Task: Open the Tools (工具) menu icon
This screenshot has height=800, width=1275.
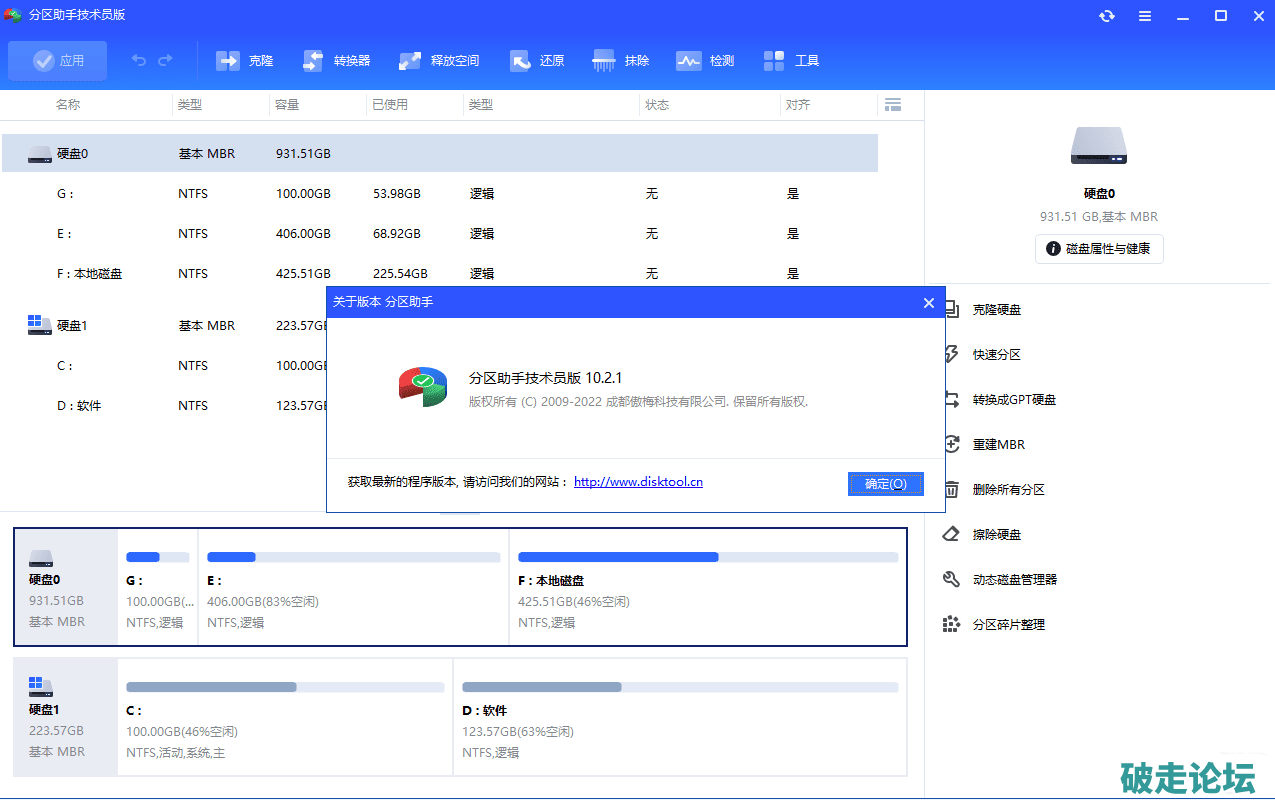Action: (774, 61)
